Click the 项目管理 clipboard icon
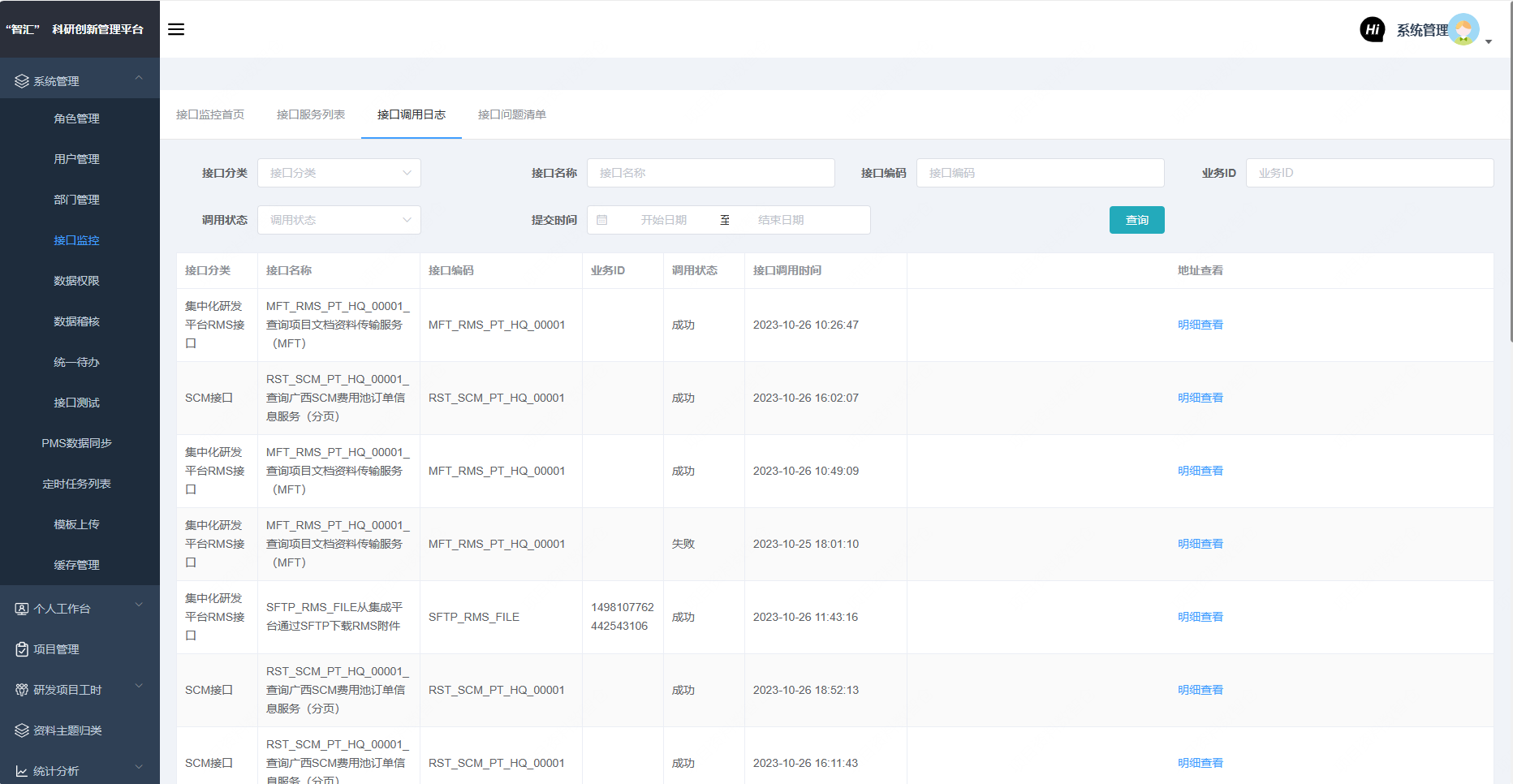This screenshot has width=1513, height=784. 22,649
